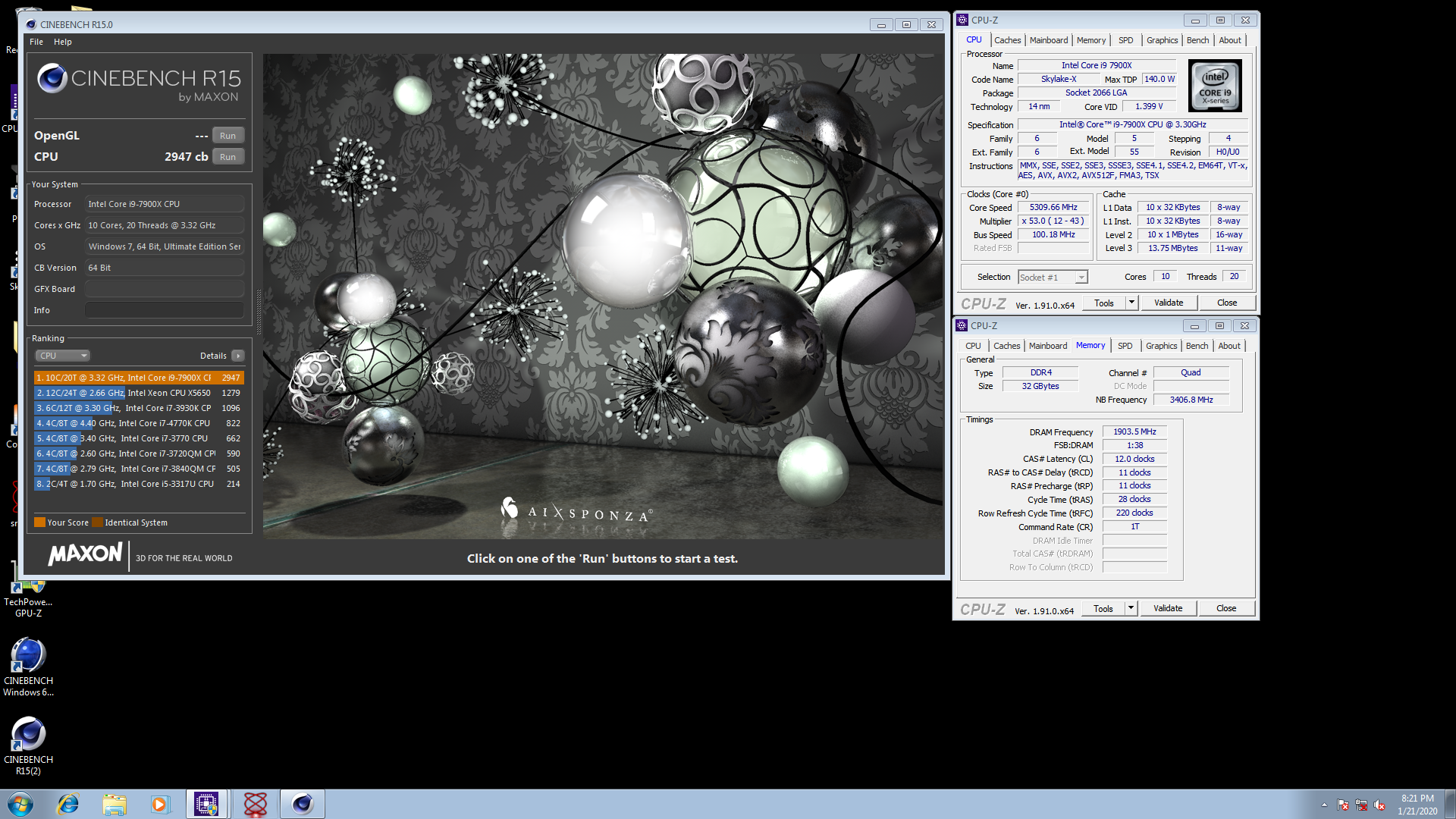Click Close button in upper CPU-Z
This screenshot has width=1456, height=819.
[x=1227, y=303]
